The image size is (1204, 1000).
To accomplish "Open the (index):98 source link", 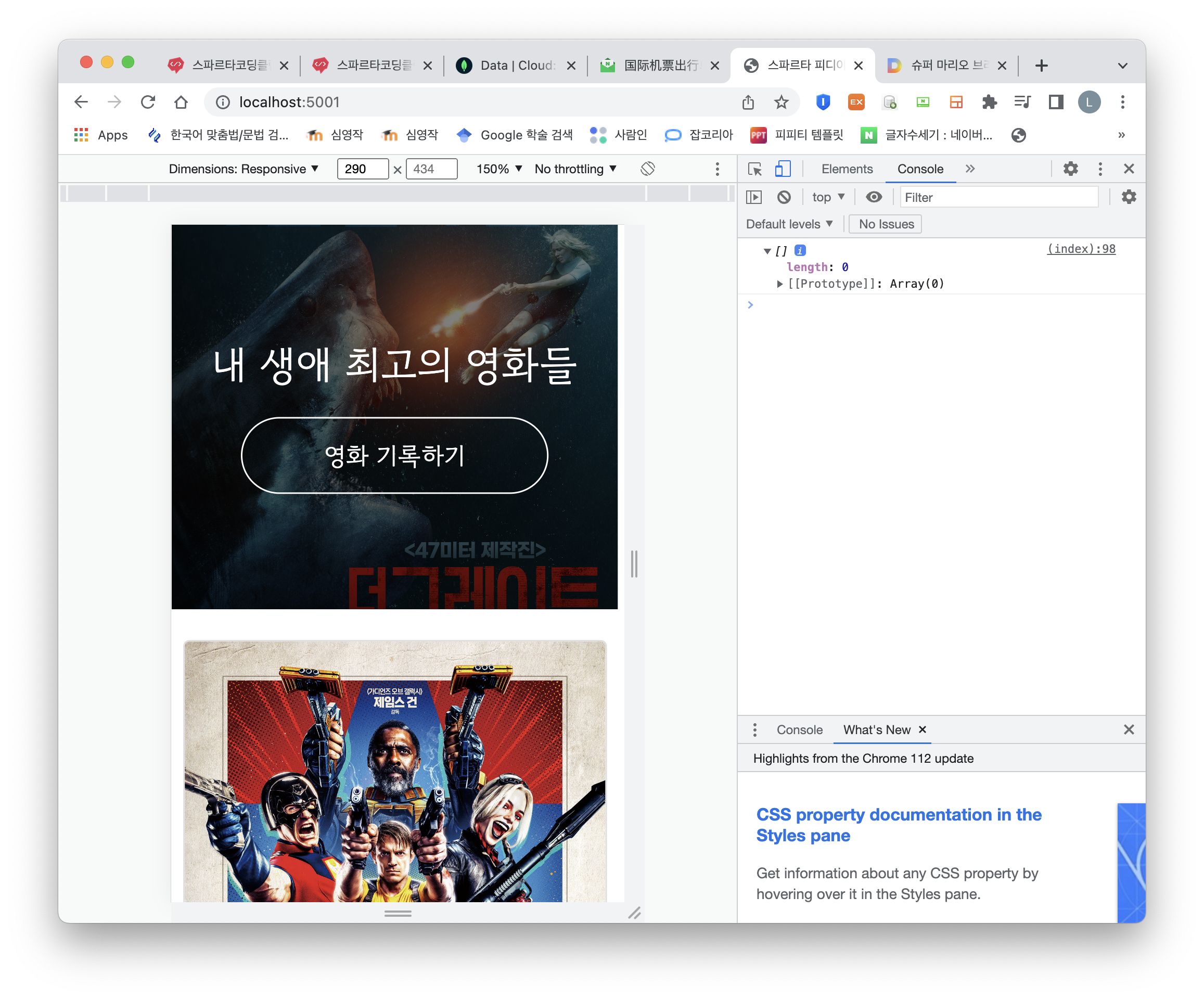I will coord(1081,249).
